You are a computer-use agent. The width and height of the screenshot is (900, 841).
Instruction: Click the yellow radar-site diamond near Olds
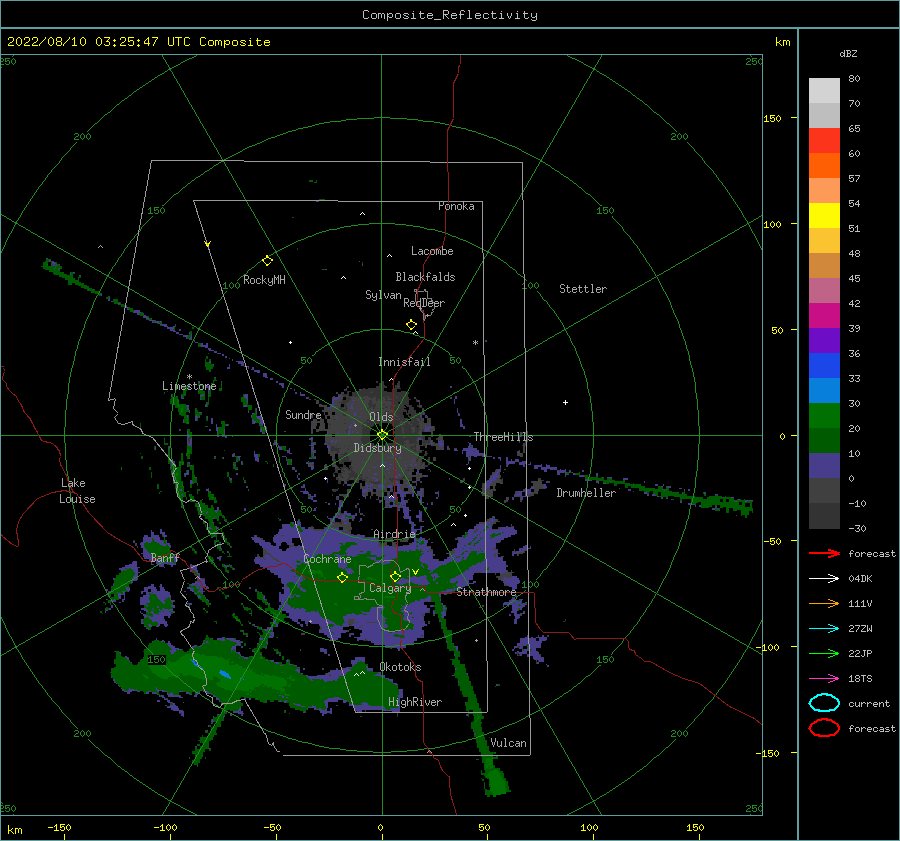click(x=382, y=435)
